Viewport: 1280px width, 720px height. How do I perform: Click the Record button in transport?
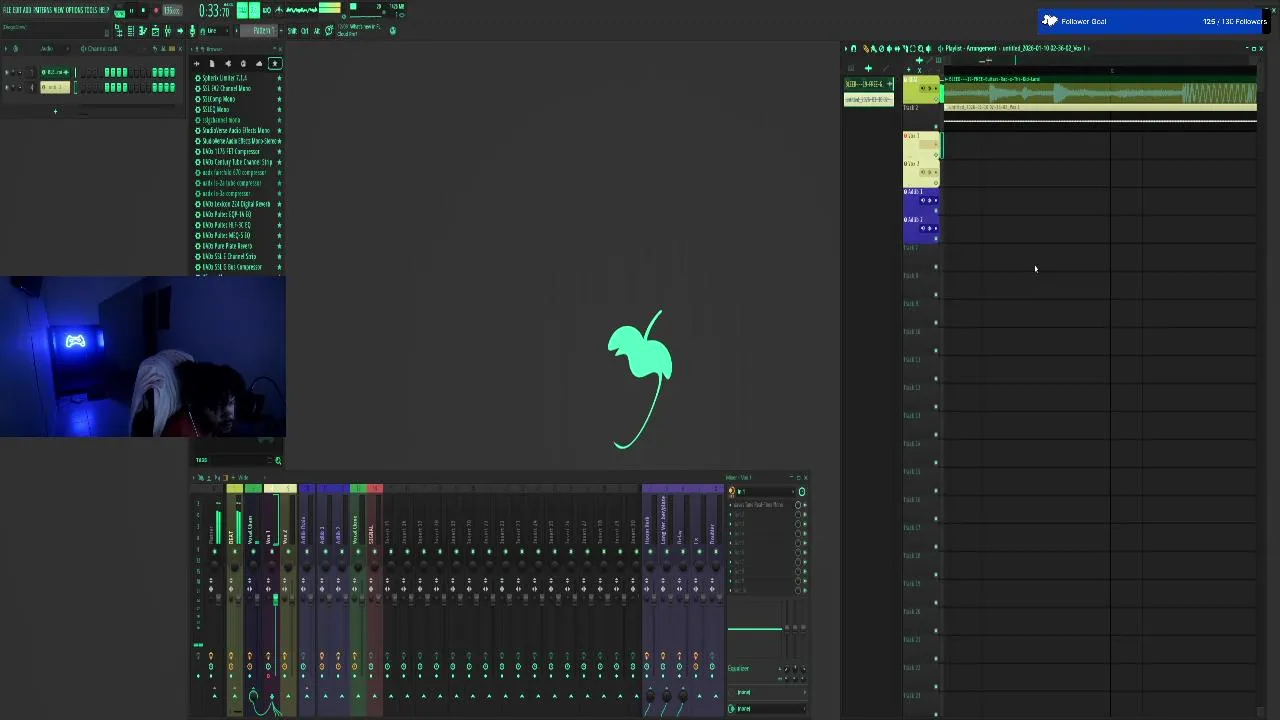pyautogui.click(x=156, y=10)
